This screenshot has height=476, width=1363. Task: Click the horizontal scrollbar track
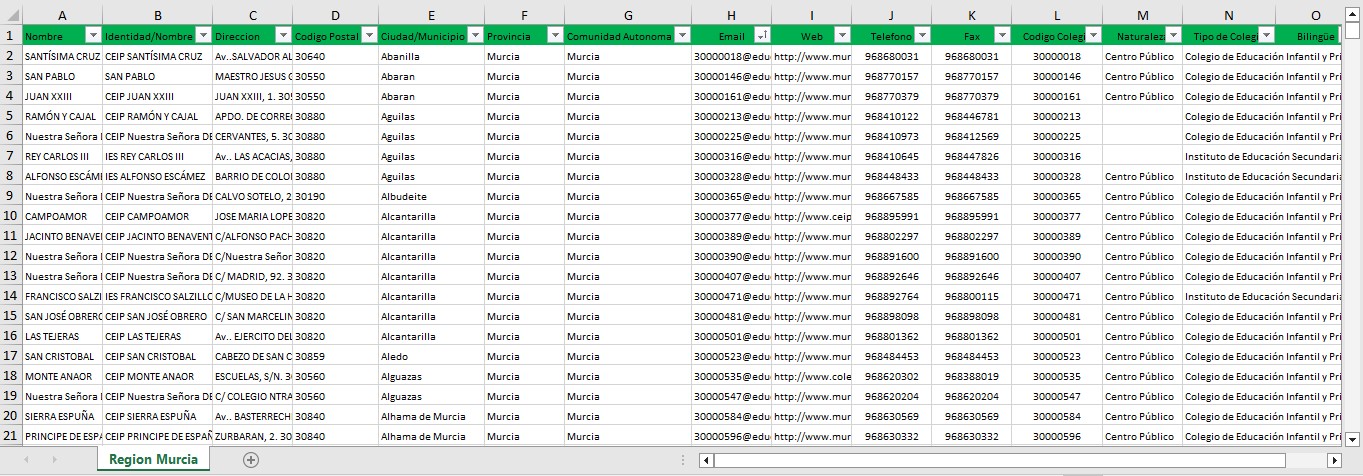[1020, 460]
